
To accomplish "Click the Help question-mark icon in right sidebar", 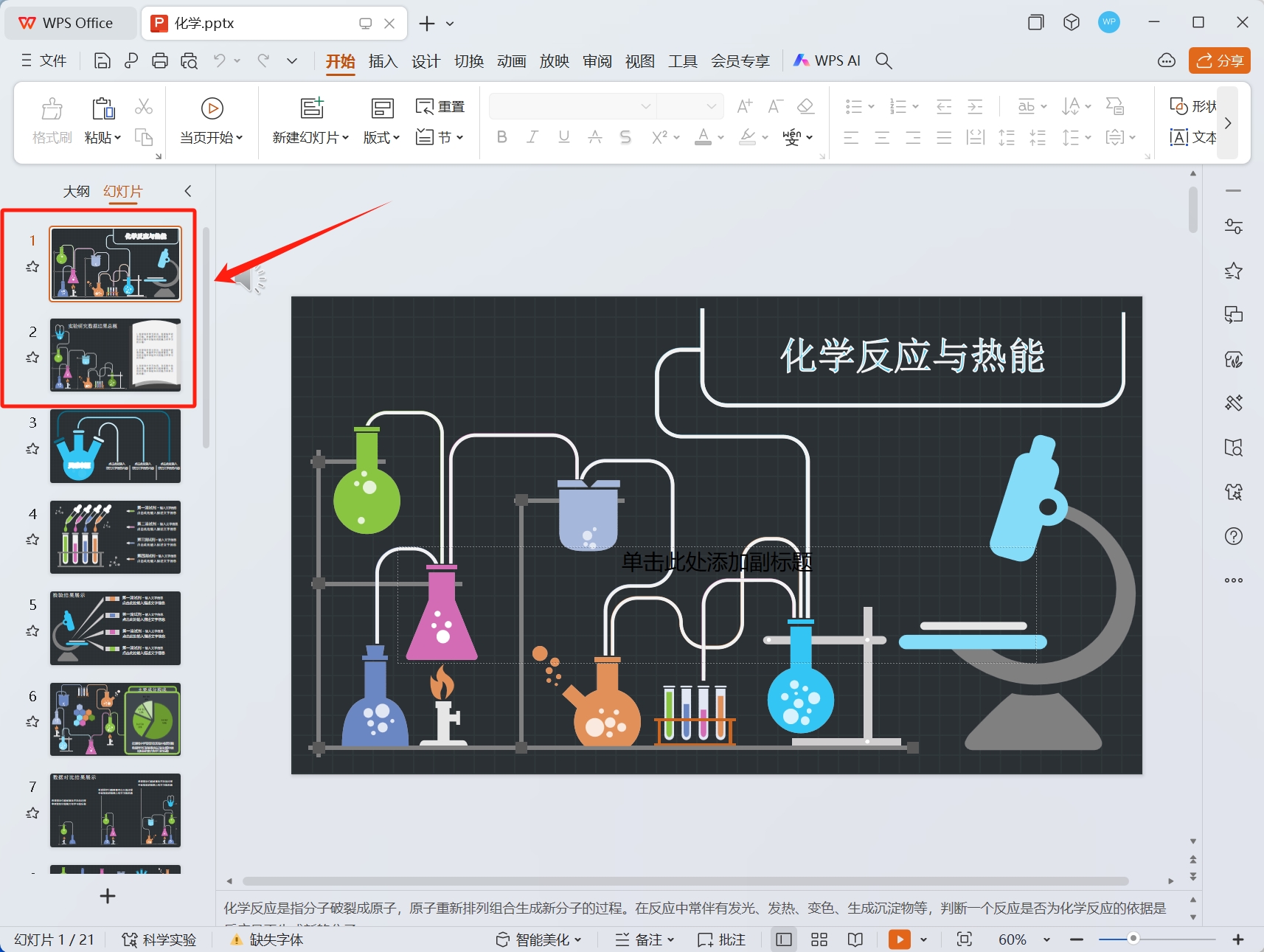I will tap(1233, 536).
